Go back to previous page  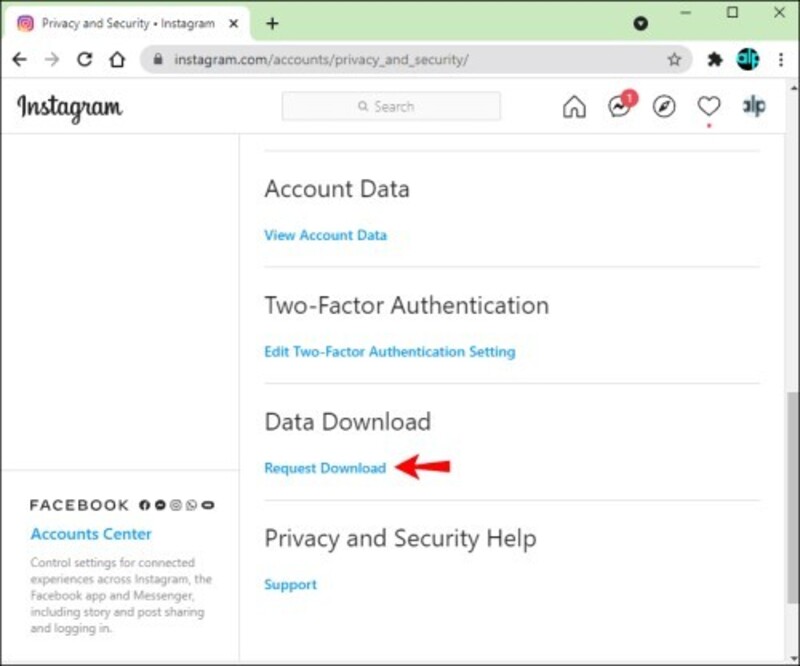point(20,60)
